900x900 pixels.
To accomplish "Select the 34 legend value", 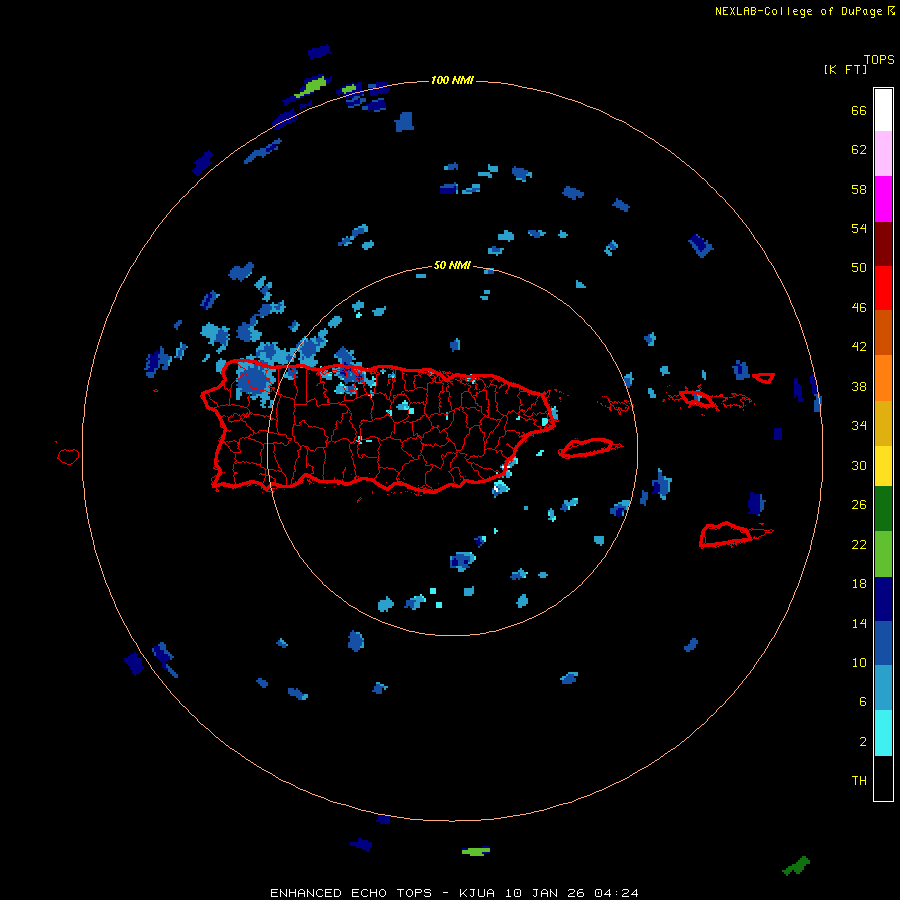I will (859, 425).
